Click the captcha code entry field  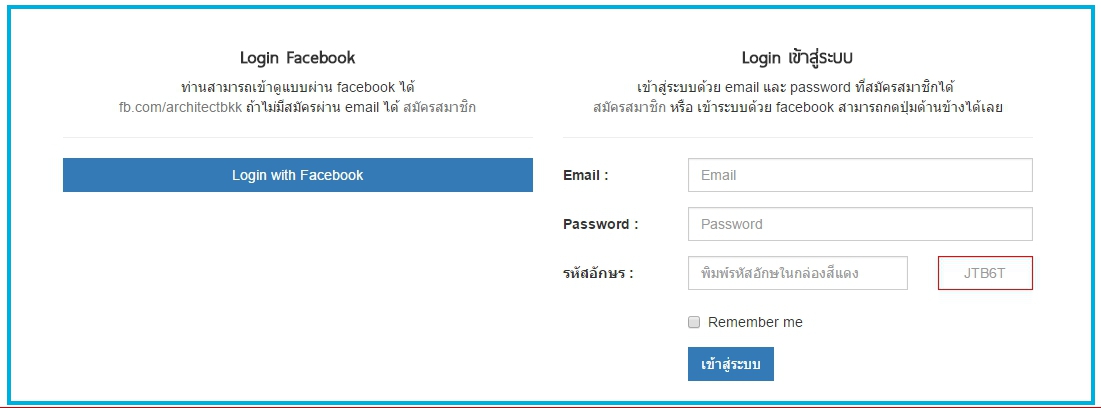(797, 273)
